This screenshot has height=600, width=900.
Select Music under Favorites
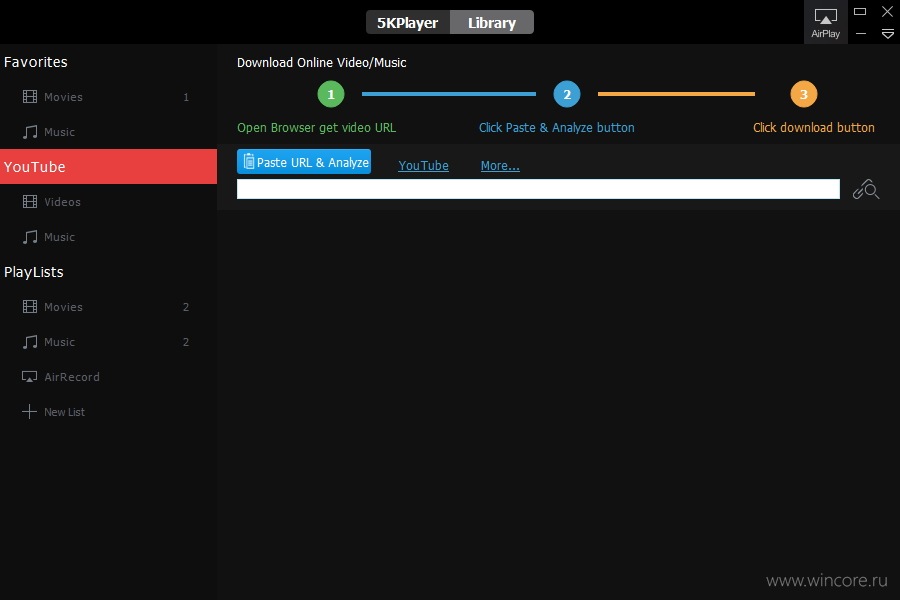click(108, 132)
